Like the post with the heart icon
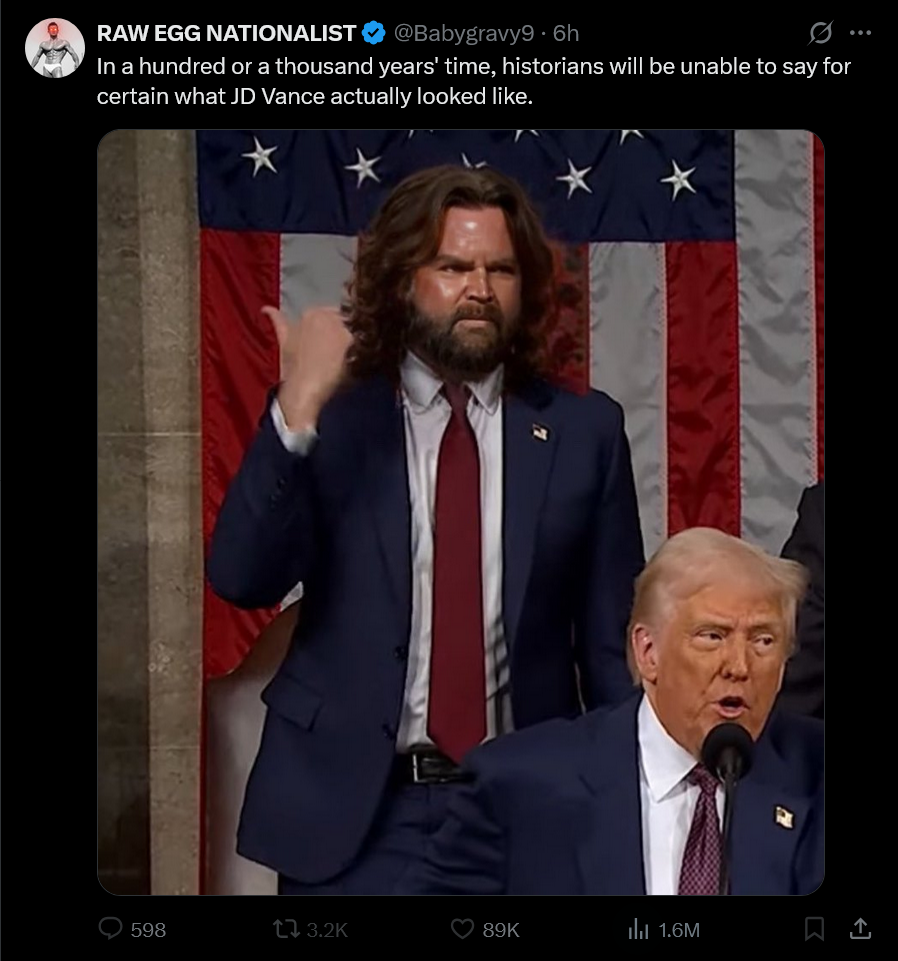Screen dimensions: 898x961 pos(462,929)
